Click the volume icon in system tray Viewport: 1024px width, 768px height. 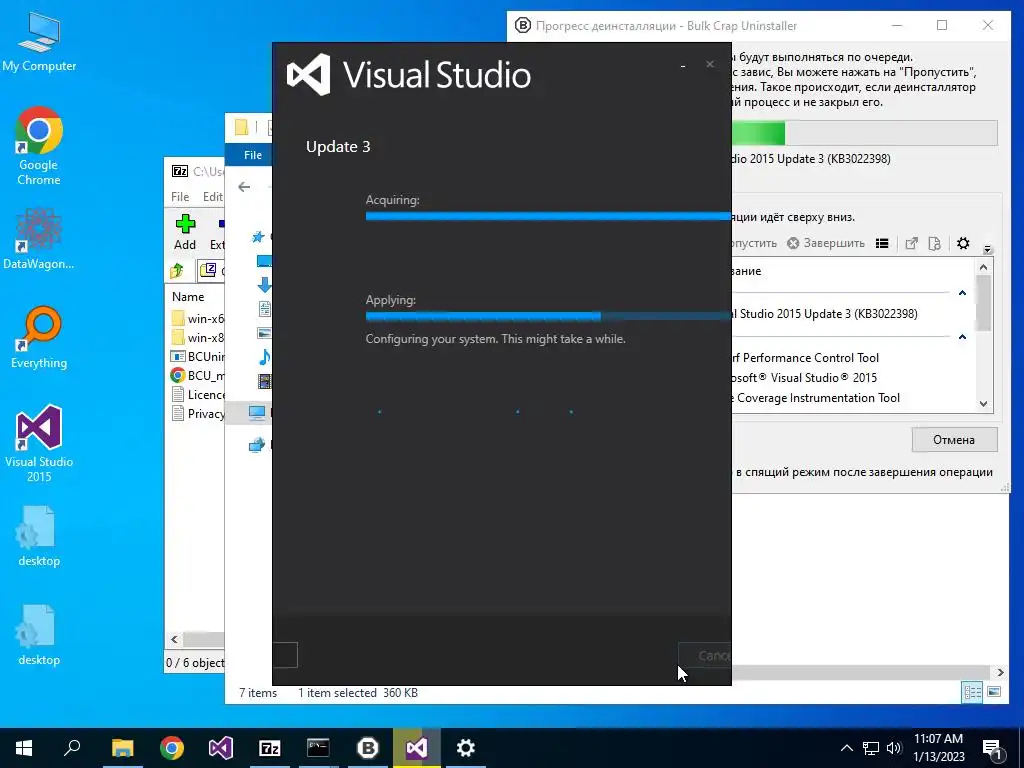(894, 748)
